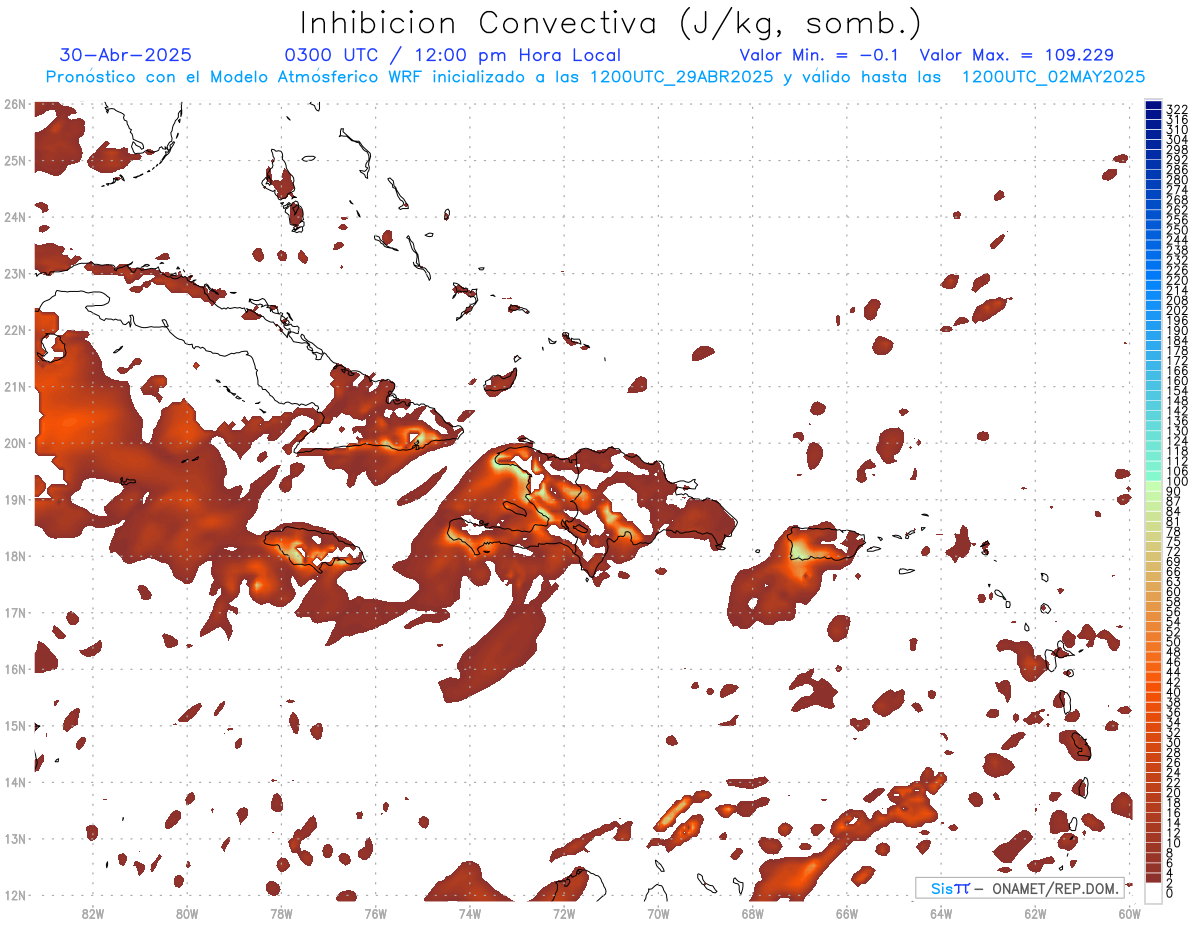Image resolution: width=1200 pixels, height=927 pixels.
Task: Click the 21N latitude label
Action: [15, 386]
